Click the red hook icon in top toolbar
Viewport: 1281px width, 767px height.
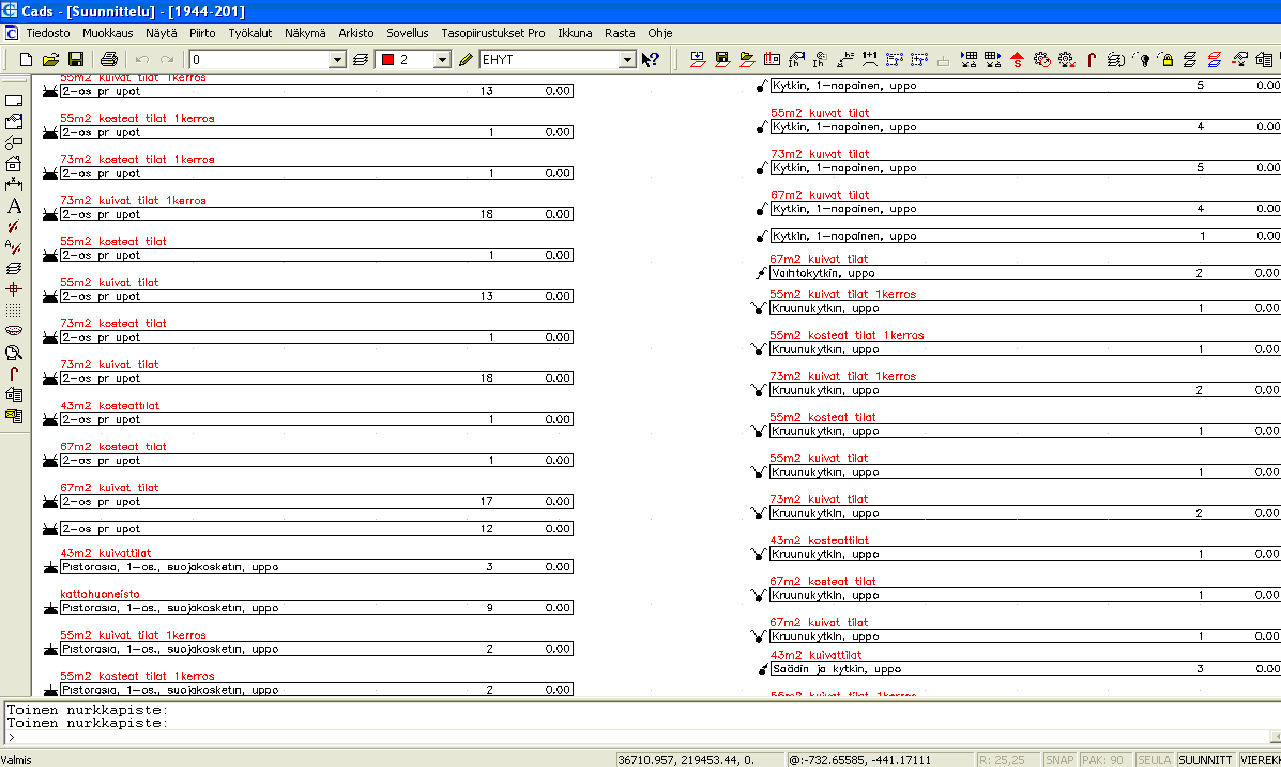click(1092, 60)
